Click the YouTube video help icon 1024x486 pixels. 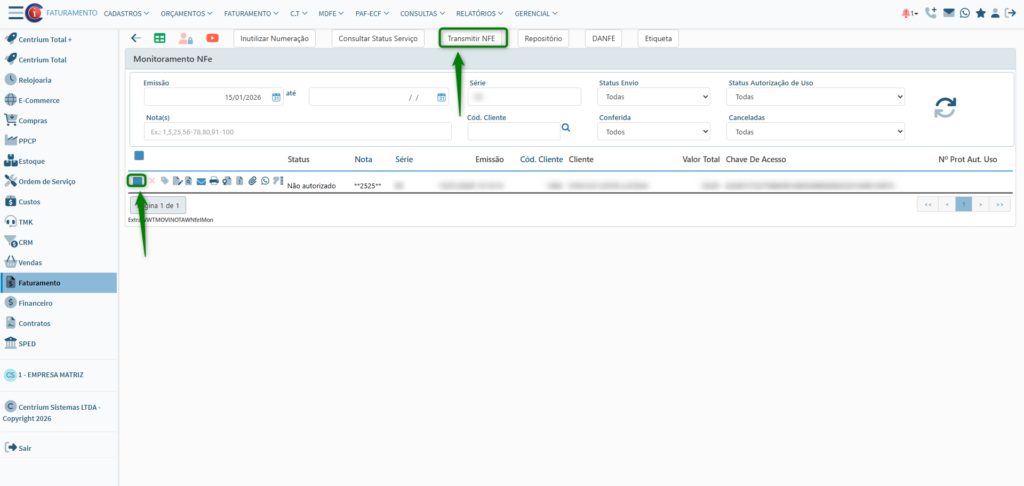(x=212, y=38)
